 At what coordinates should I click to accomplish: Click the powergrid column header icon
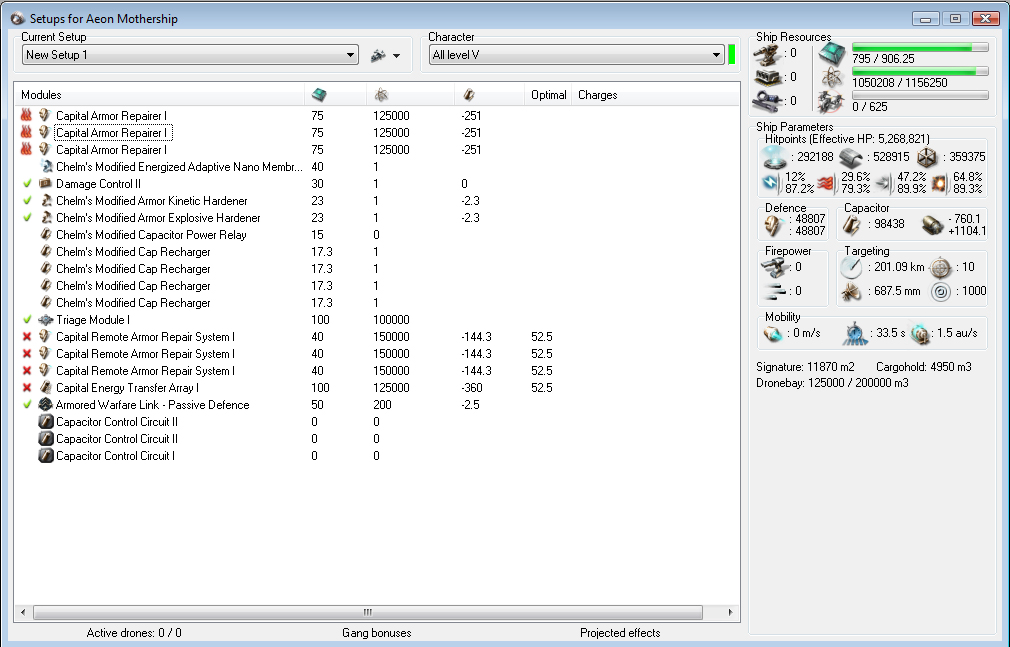(381, 95)
